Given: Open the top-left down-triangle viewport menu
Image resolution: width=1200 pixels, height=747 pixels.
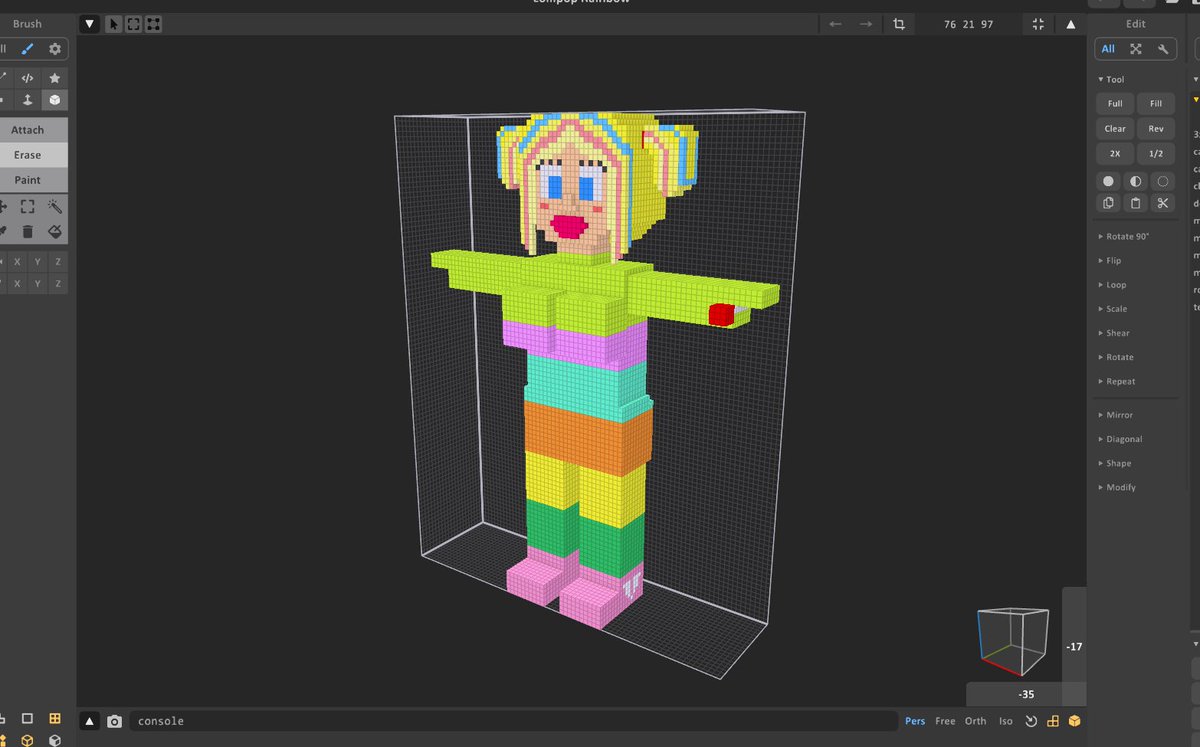Looking at the screenshot, I should pos(90,24).
